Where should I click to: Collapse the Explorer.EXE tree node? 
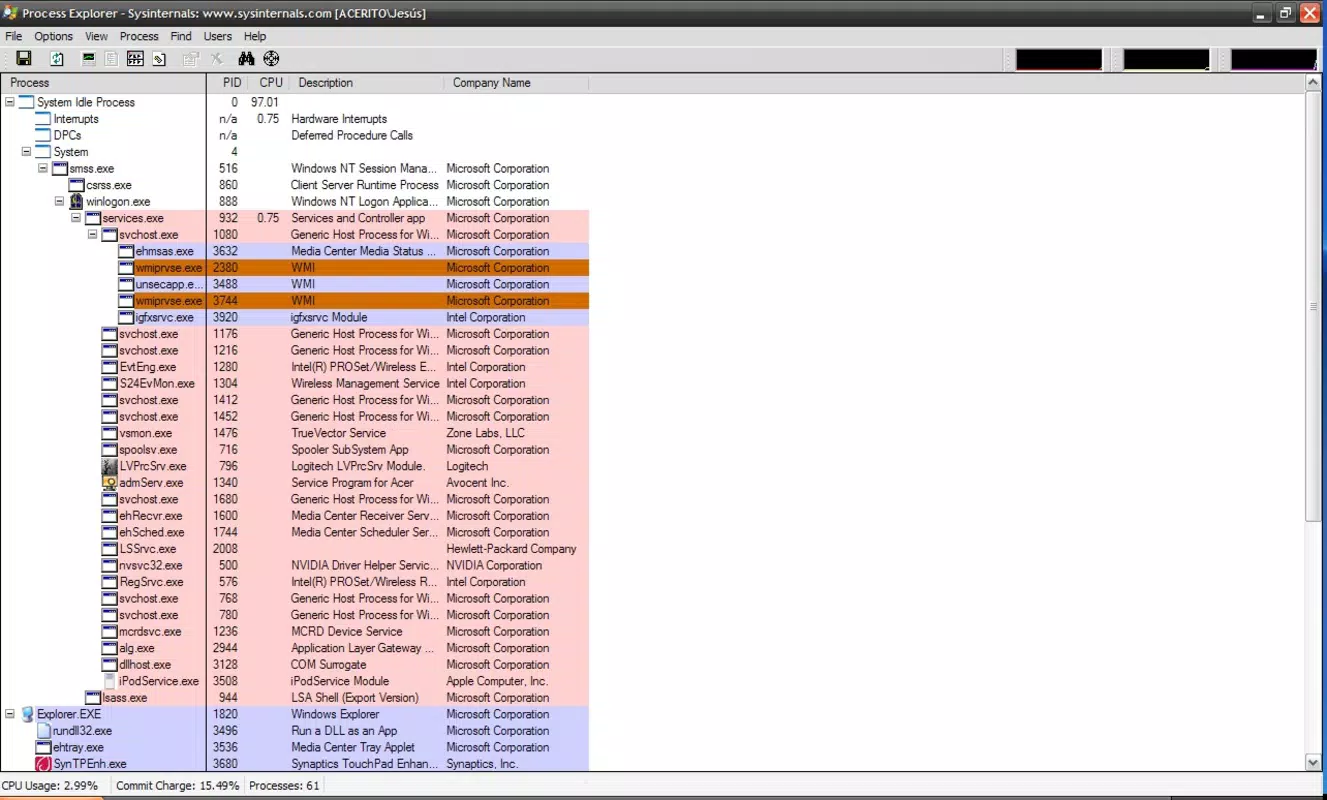point(10,714)
